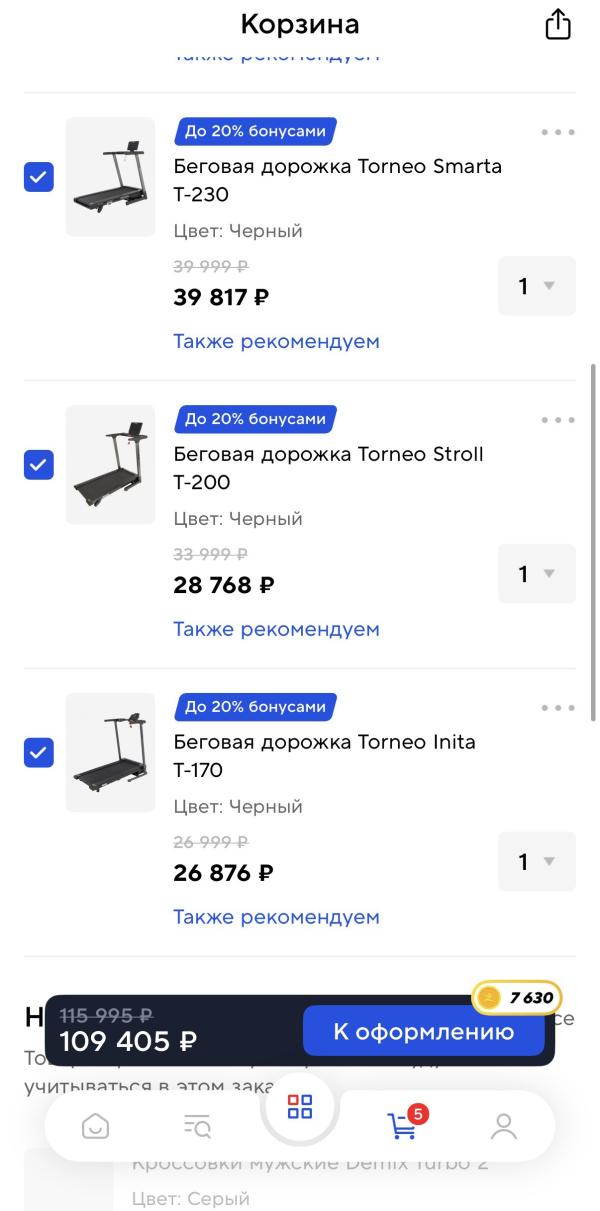This screenshot has height=1211, width=600.
Task: Uncheck the Torneo Stroll T-200 checkbox
Action: tap(39, 465)
